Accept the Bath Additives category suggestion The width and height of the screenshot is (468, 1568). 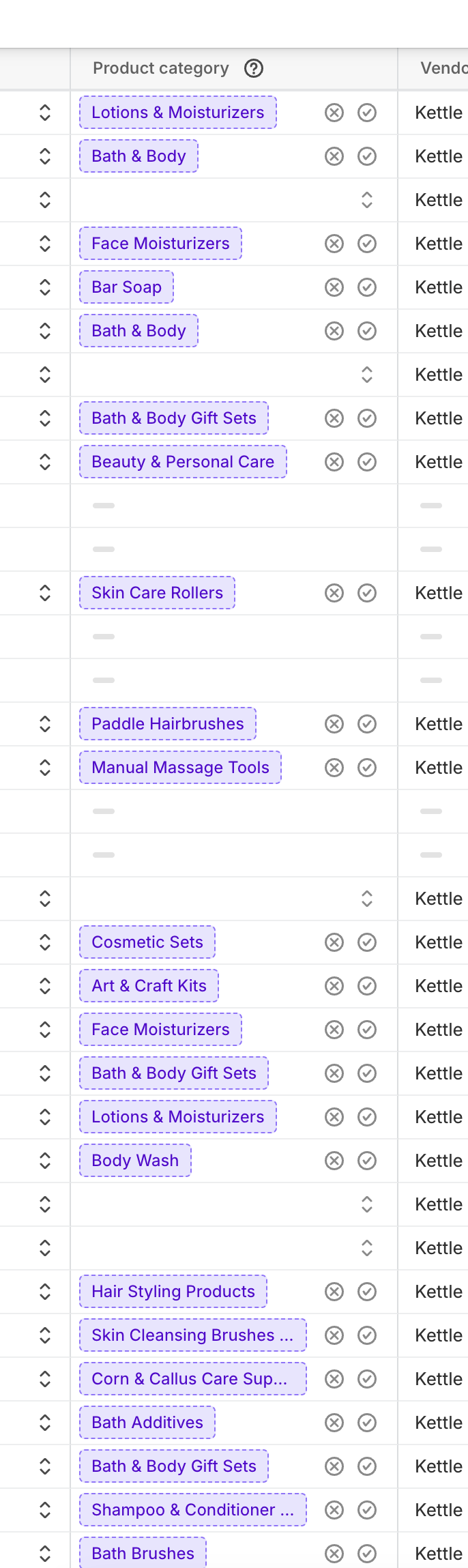coord(367,1423)
